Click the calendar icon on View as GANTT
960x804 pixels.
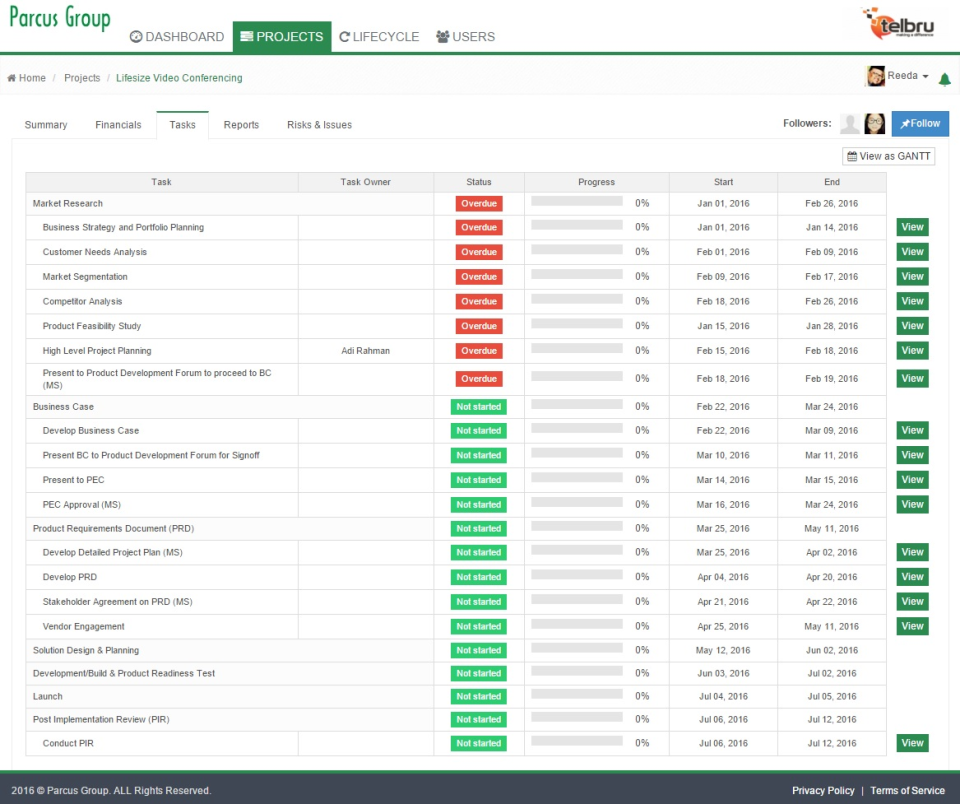click(x=851, y=156)
